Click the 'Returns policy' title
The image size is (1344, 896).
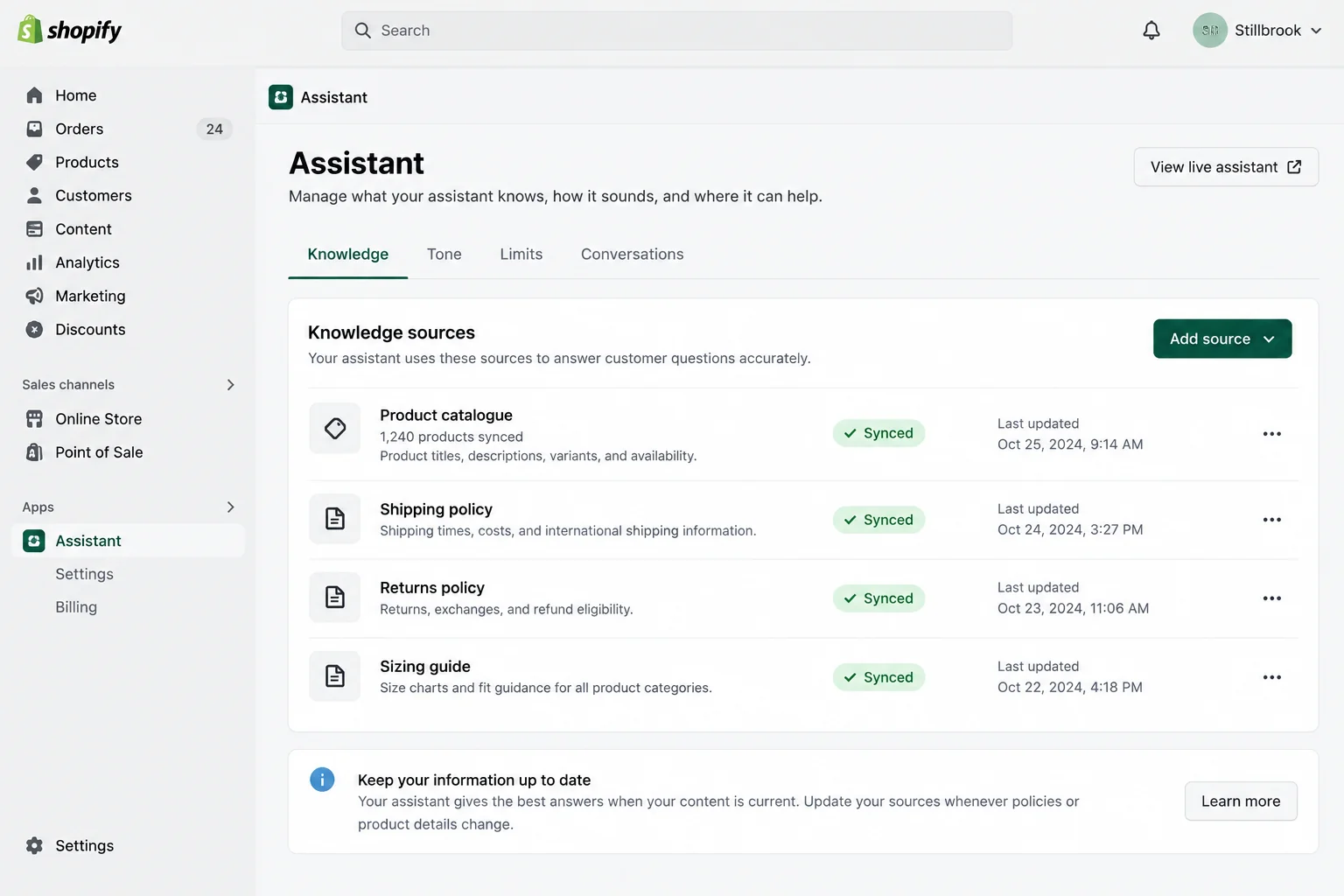pos(432,588)
